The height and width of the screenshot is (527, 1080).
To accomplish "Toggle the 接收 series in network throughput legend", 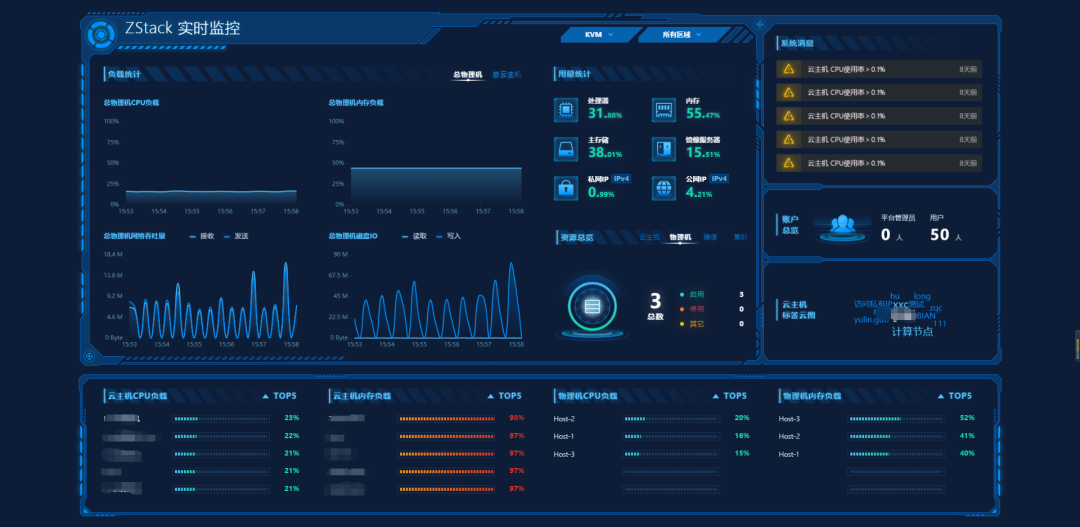I will [202, 236].
